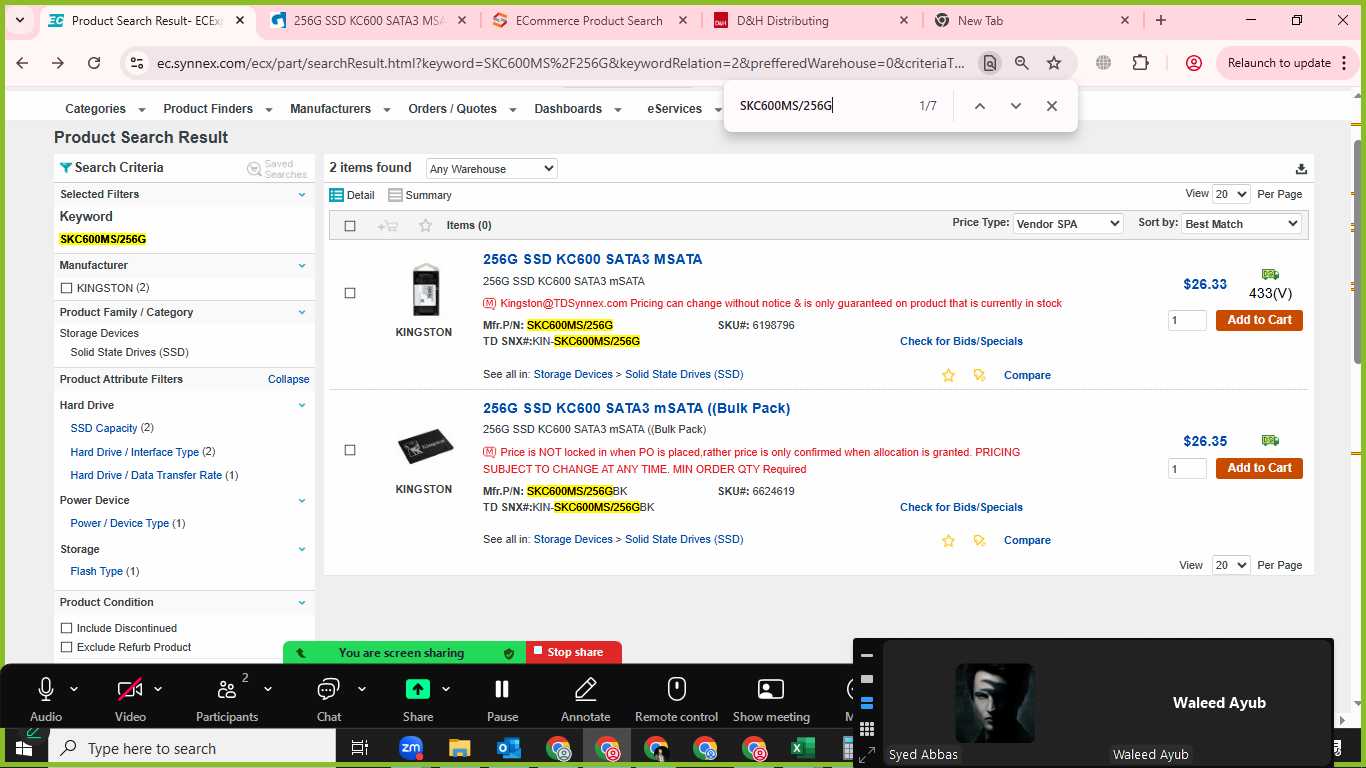Viewport: 1366px width, 768px height.
Task: Click the find-in-page search field
Action: 820,105
